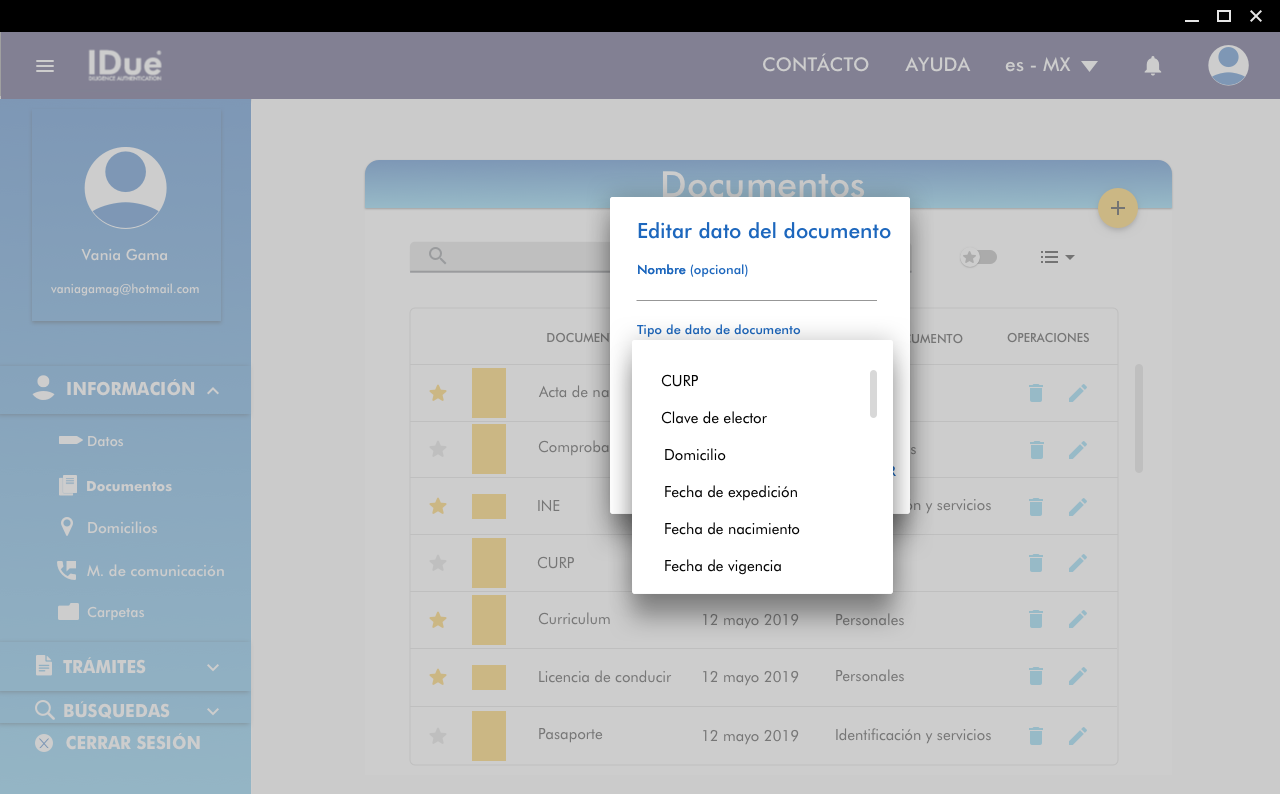Viewport: 1280px width, 794px height.
Task: Delete the Licencia de conducir document
Action: [1036, 676]
